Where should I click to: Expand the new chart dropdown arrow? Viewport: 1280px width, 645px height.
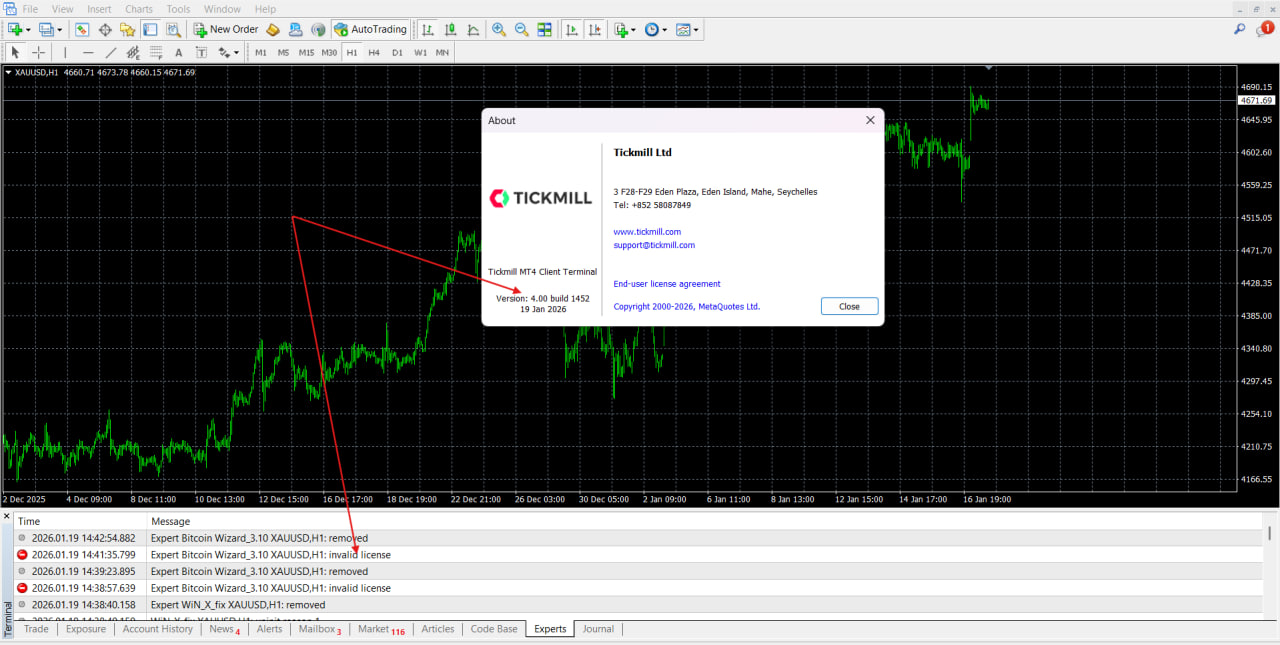(x=27, y=30)
